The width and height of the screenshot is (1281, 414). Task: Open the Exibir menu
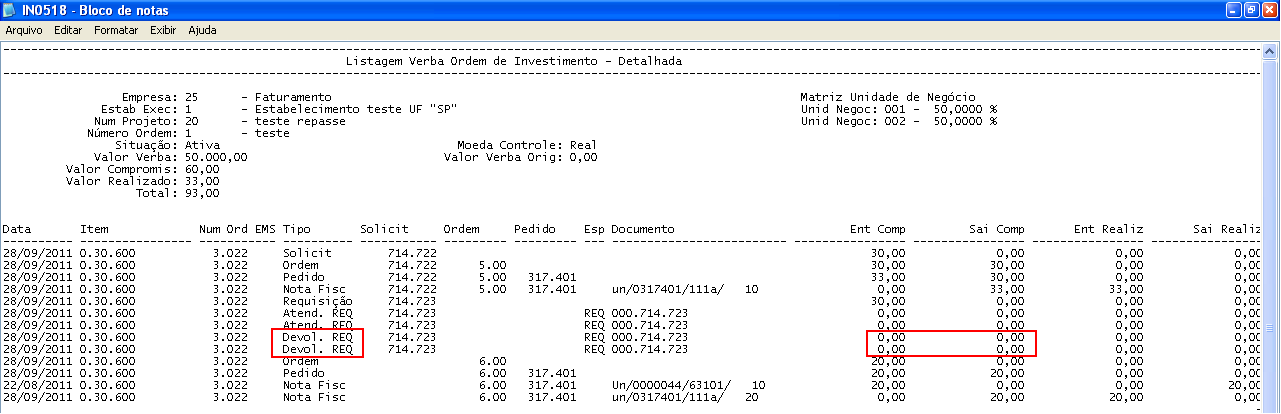point(163,30)
